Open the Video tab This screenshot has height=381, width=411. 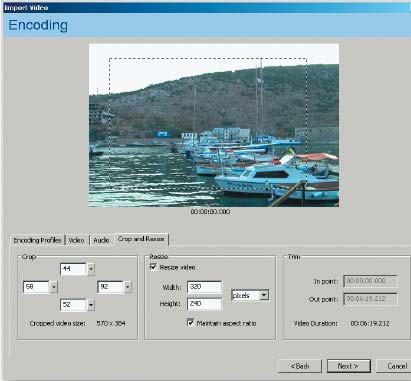coord(76,240)
